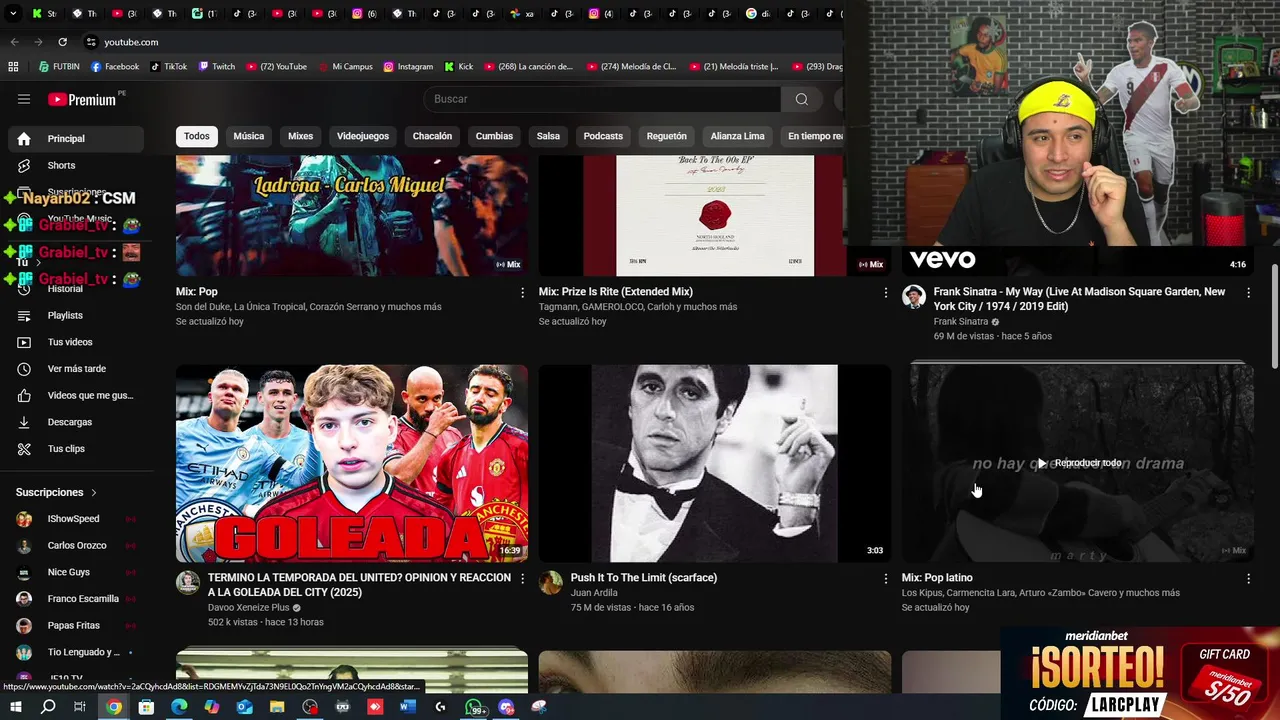The image size is (1280, 720).
Task: Play the Push It To The Limit thumbnail
Action: tap(714, 463)
